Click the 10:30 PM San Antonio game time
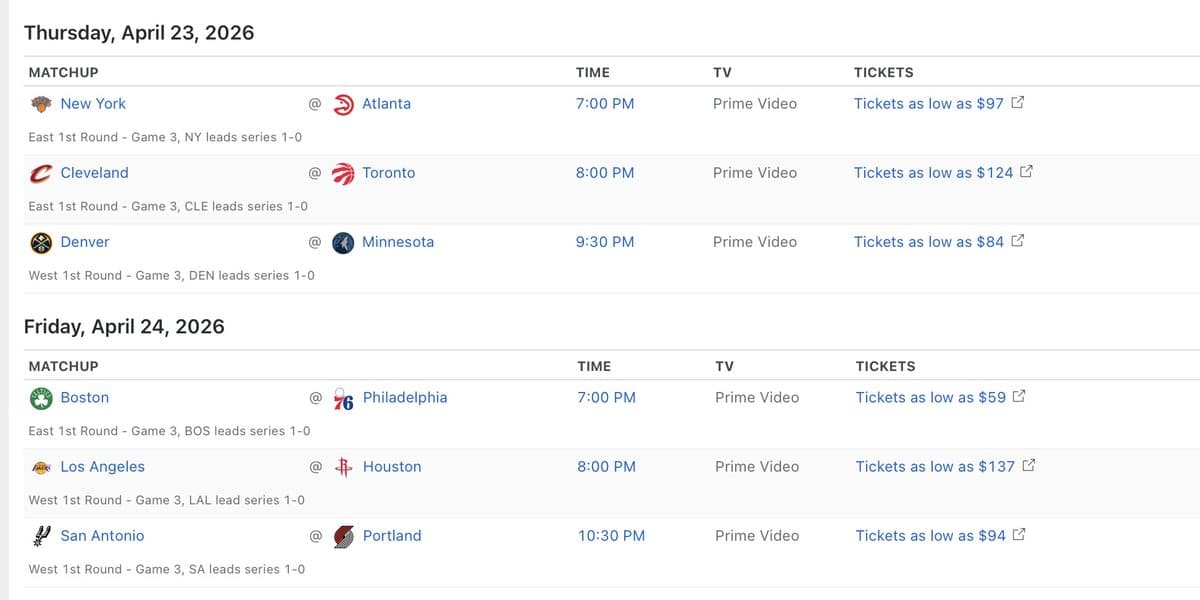This screenshot has width=1200, height=600. tap(611, 535)
